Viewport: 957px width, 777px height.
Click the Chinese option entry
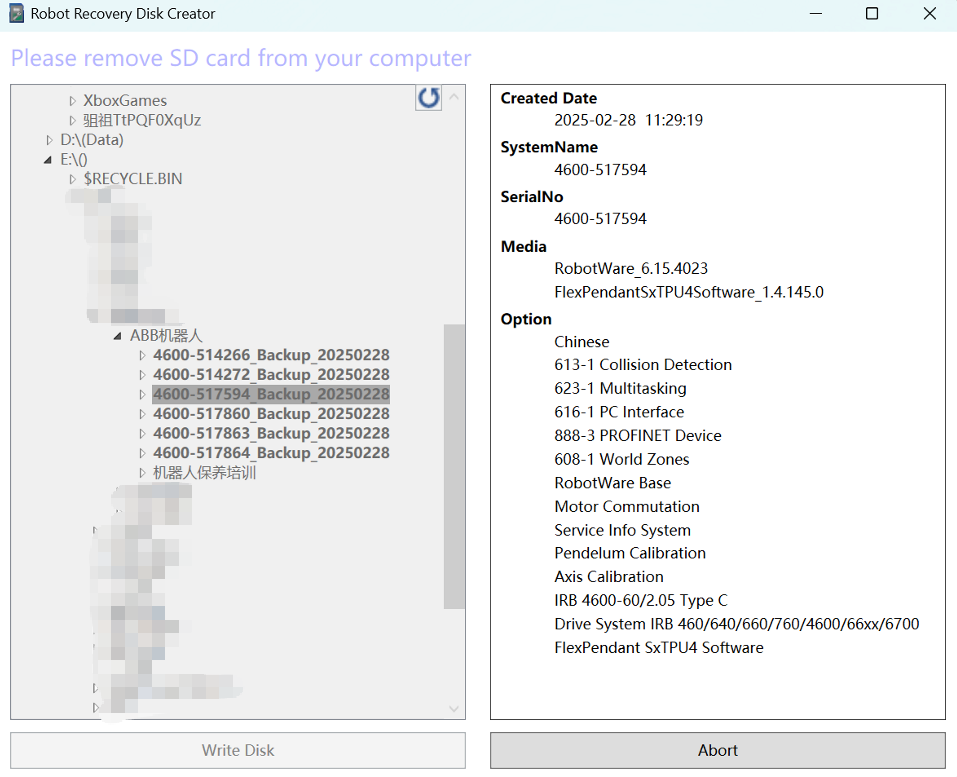[582, 342]
